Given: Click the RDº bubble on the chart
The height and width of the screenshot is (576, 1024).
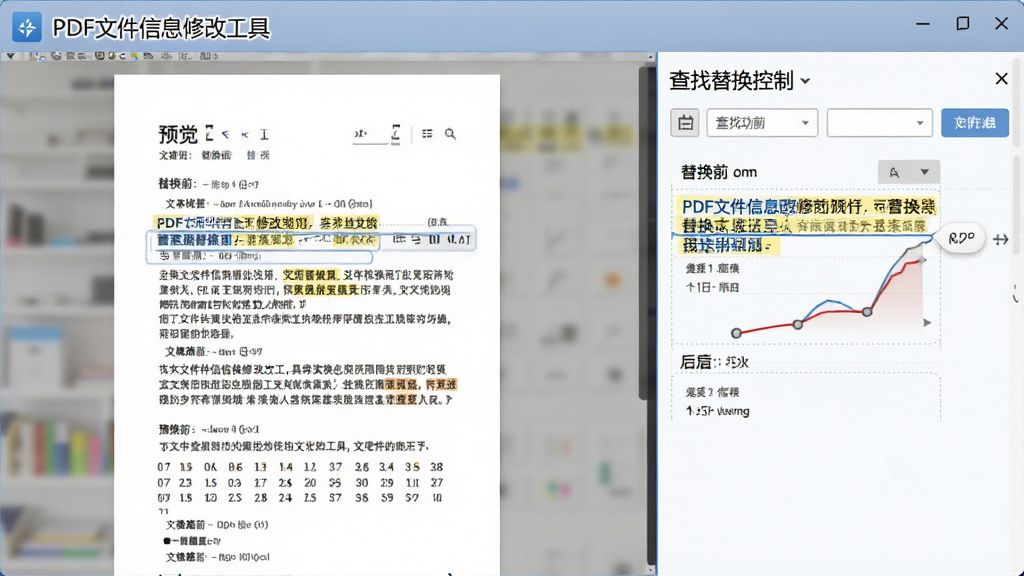Looking at the screenshot, I should coord(961,238).
